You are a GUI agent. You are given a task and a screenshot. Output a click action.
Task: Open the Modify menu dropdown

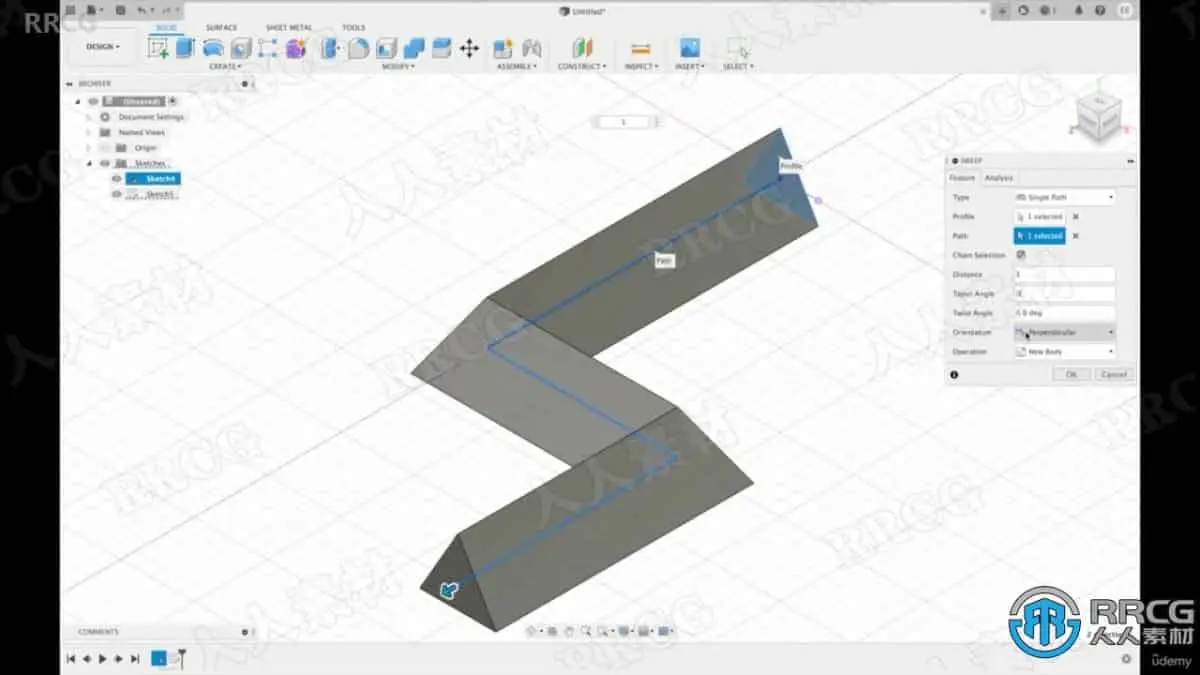397,66
